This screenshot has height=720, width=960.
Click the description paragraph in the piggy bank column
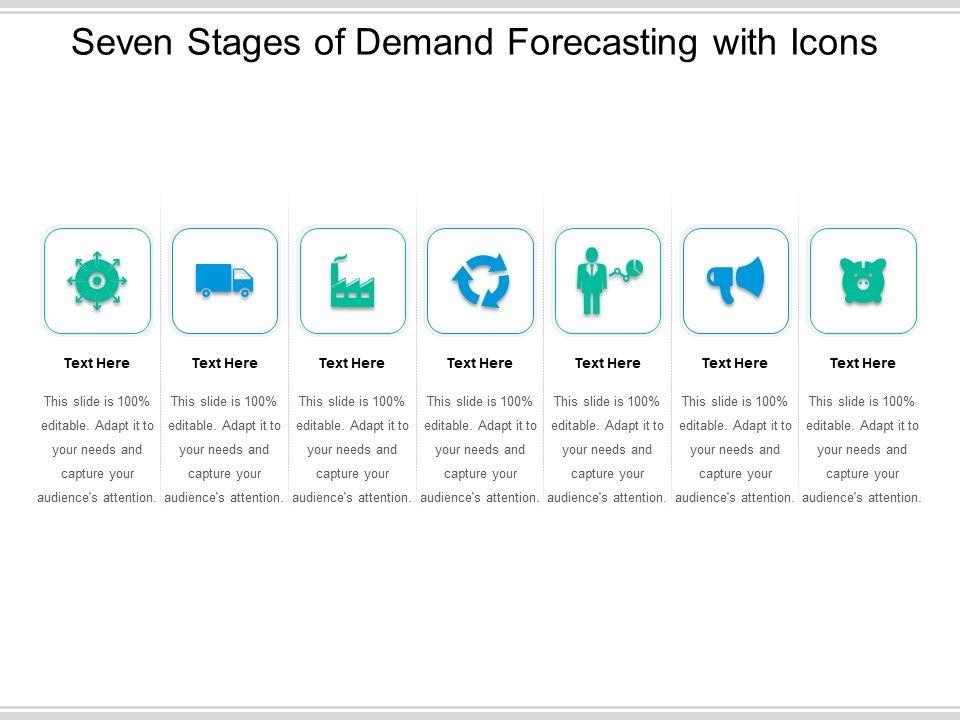[x=863, y=450]
